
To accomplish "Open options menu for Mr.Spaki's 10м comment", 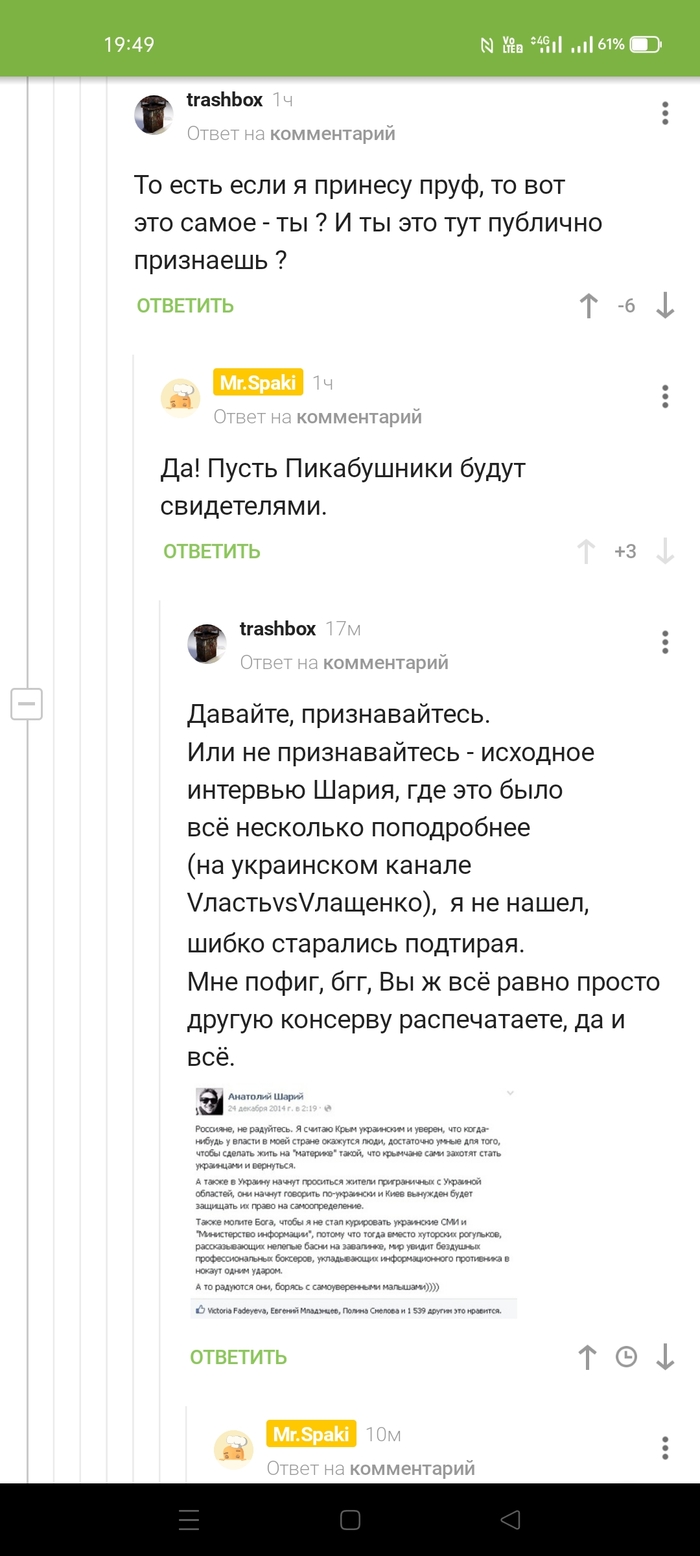I will coord(665,1447).
